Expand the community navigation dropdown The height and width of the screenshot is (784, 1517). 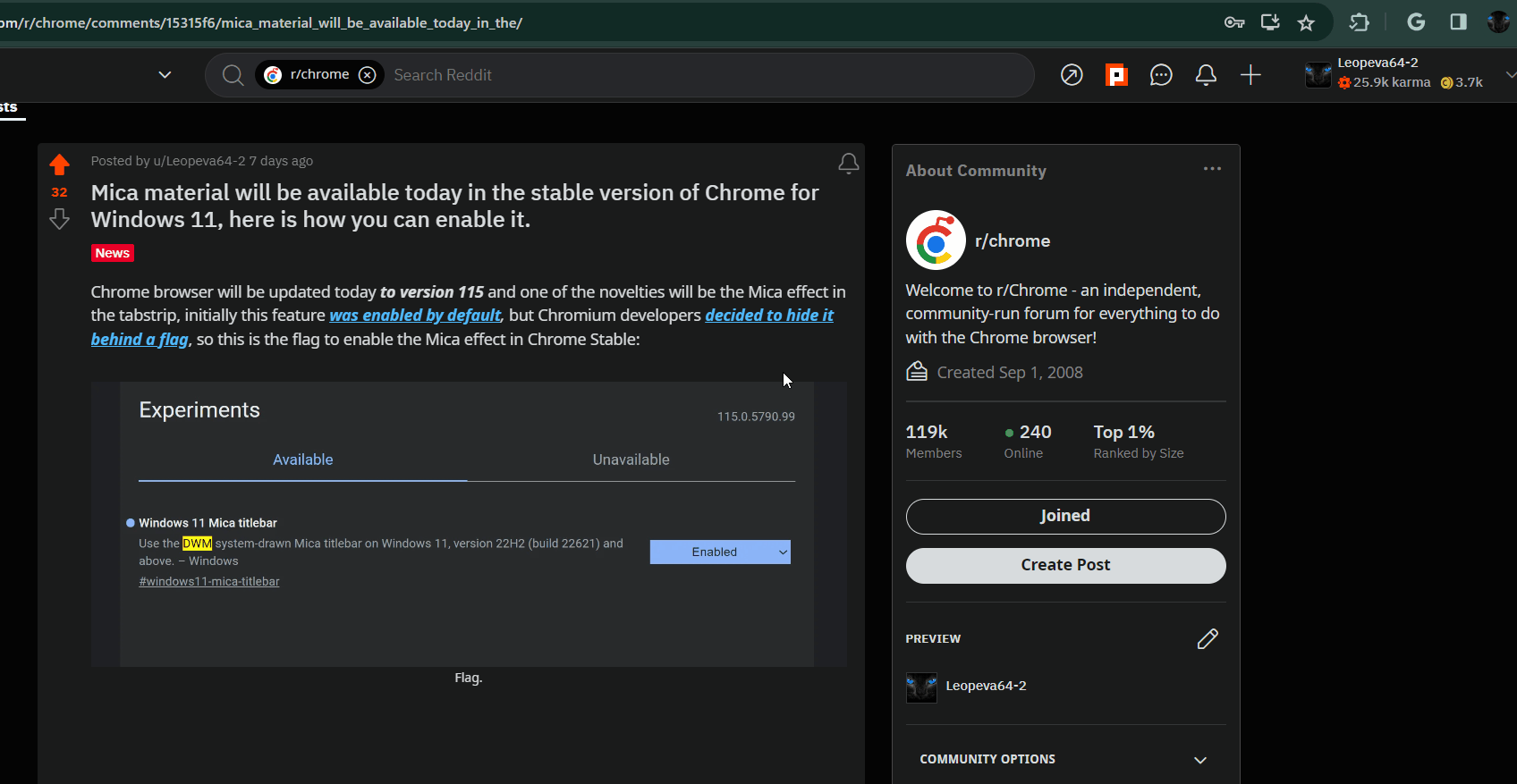click(x=165, y=75)
